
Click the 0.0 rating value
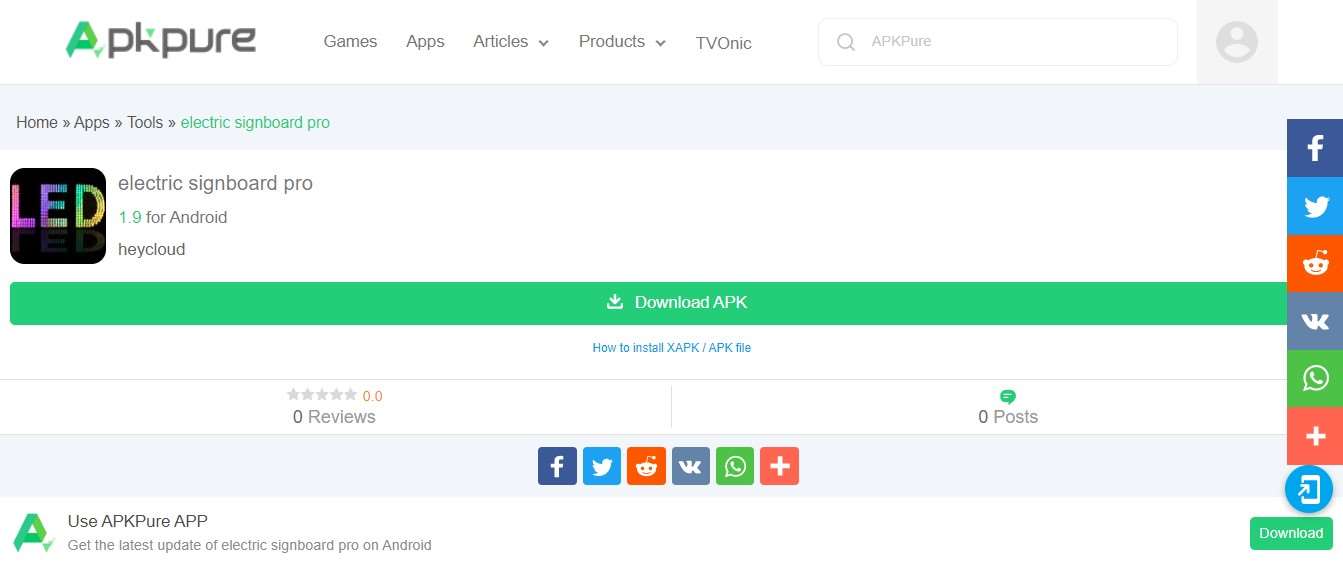click(372, 396)
